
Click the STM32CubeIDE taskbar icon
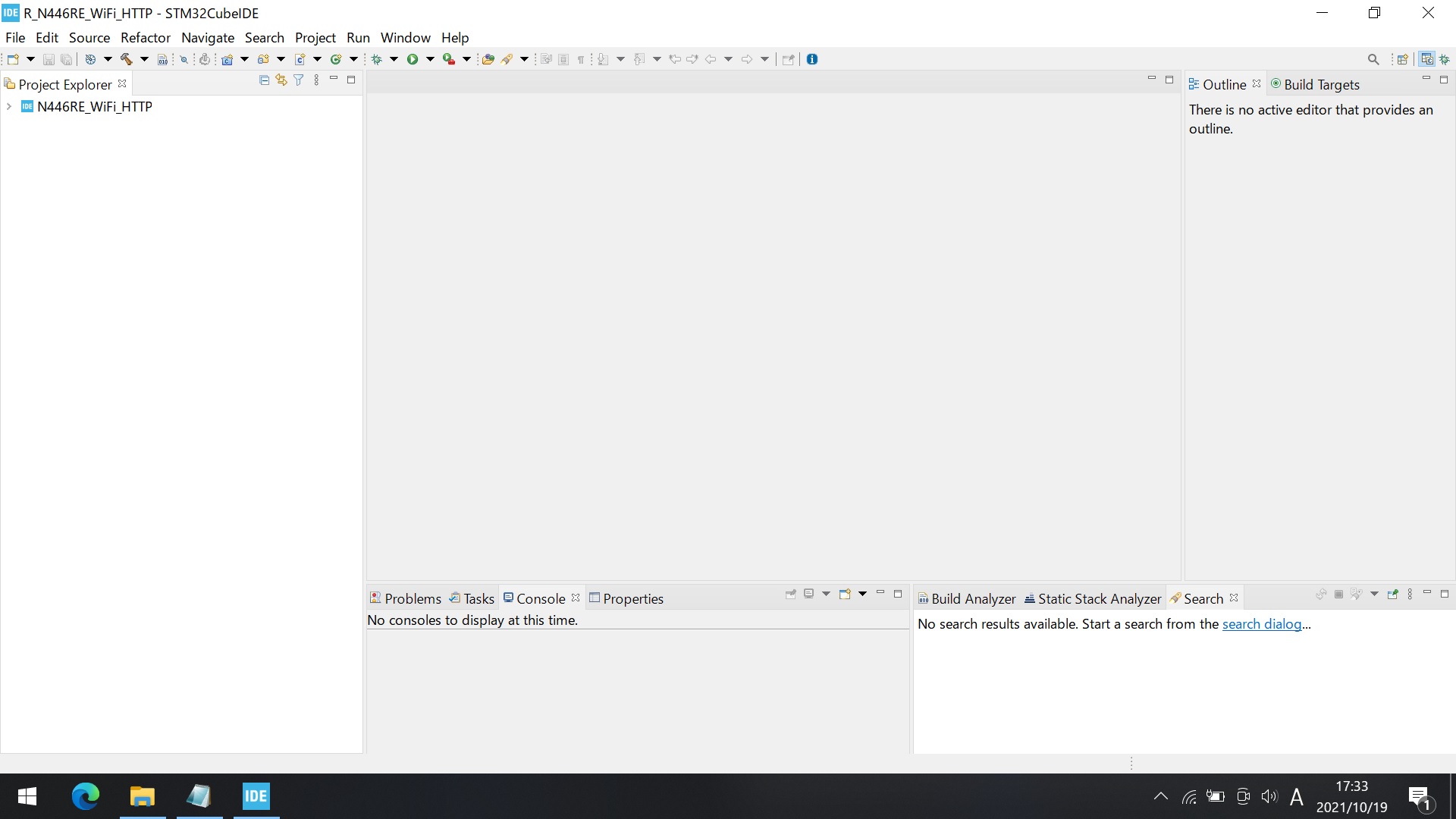click(256, 796)
